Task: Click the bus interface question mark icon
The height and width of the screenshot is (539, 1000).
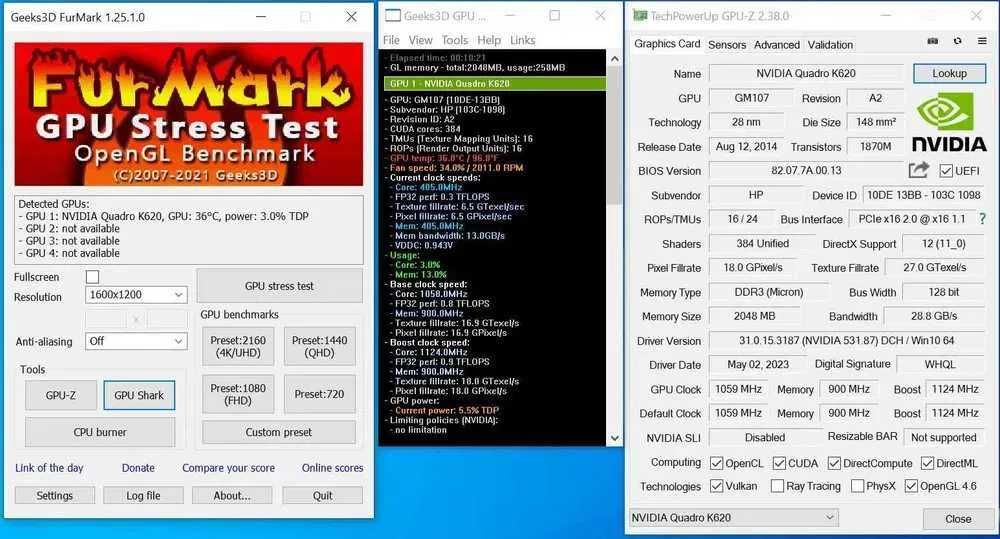Action: [982, 219]
